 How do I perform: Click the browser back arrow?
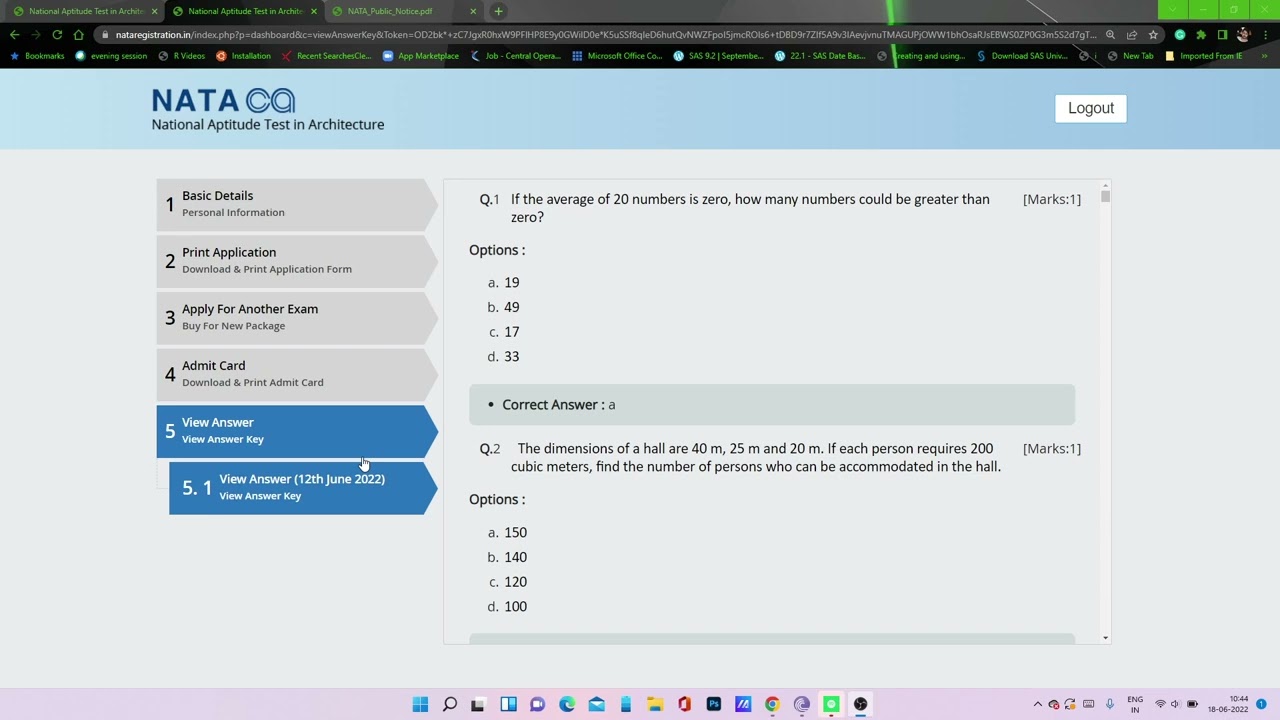[14, 34]
